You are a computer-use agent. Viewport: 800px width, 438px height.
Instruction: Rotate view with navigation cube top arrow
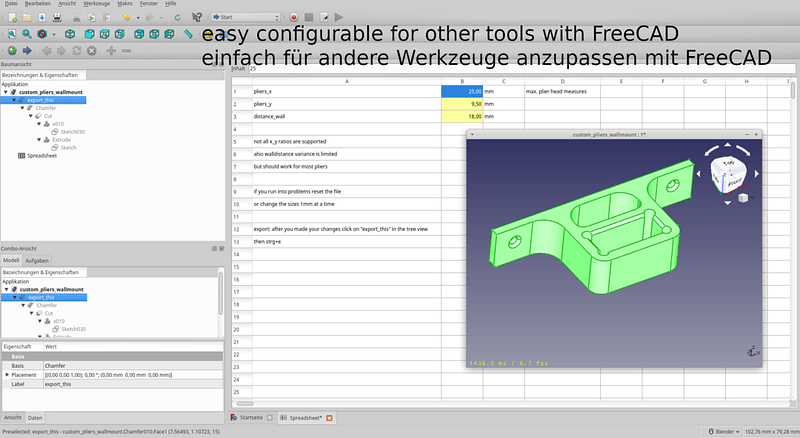point(728,145)
